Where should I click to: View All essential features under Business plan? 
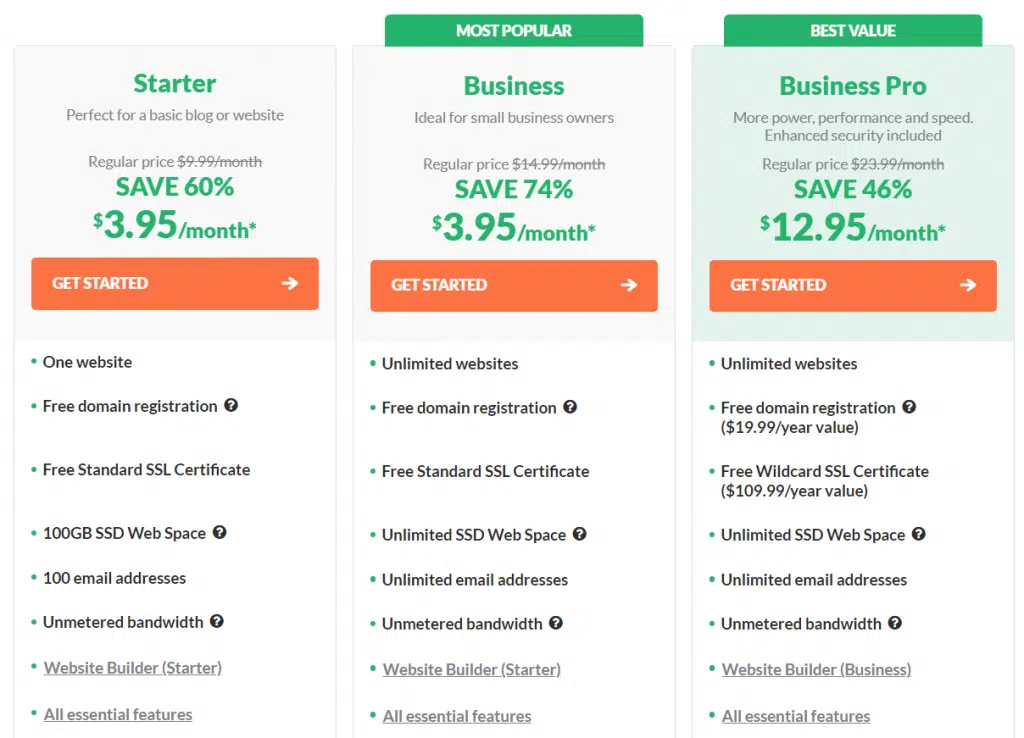tap(457, 716)
